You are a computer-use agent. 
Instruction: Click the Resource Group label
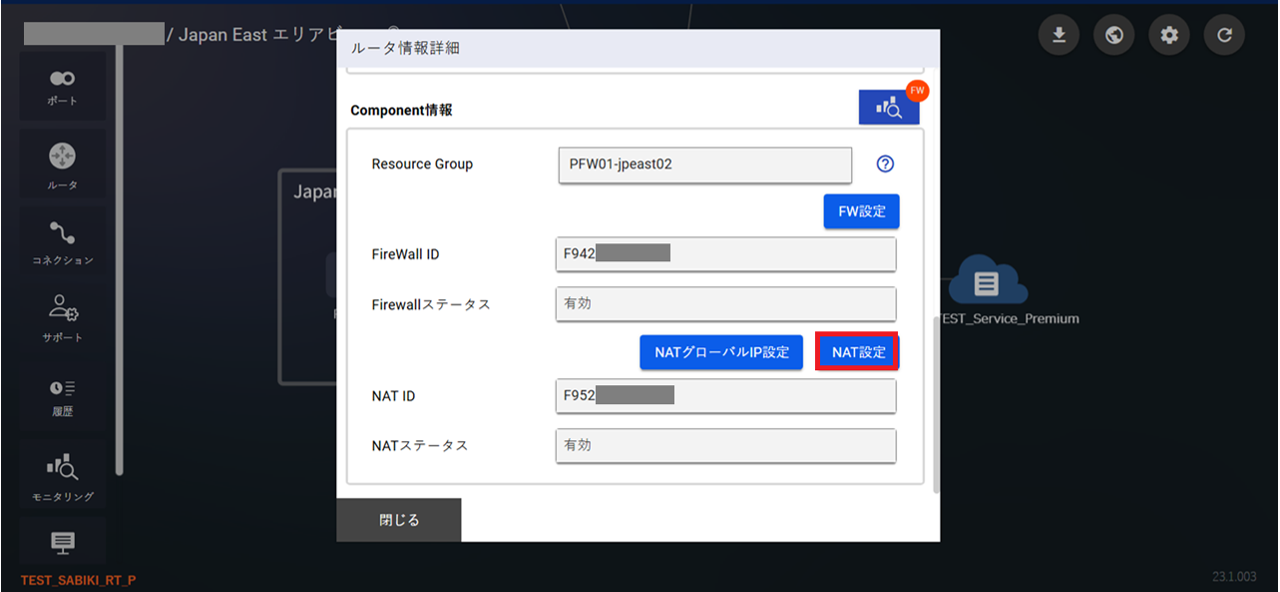tap(422, 164)
